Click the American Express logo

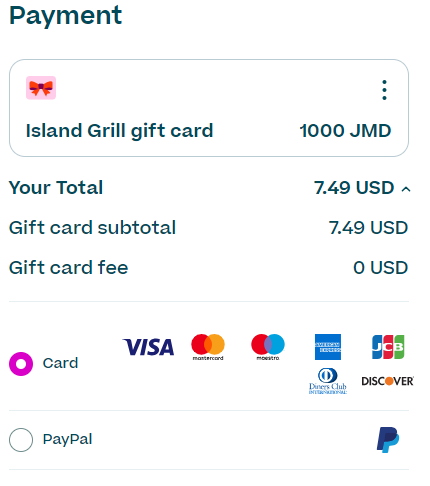pyautogui.click(x=328, y=347)
